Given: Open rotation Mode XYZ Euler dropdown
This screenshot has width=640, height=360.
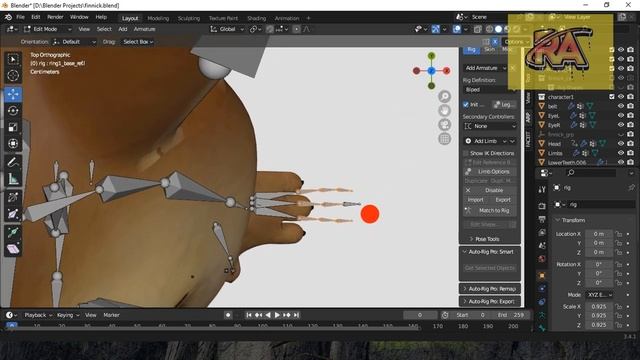Looking at the screenshot, I should [600, 295].
